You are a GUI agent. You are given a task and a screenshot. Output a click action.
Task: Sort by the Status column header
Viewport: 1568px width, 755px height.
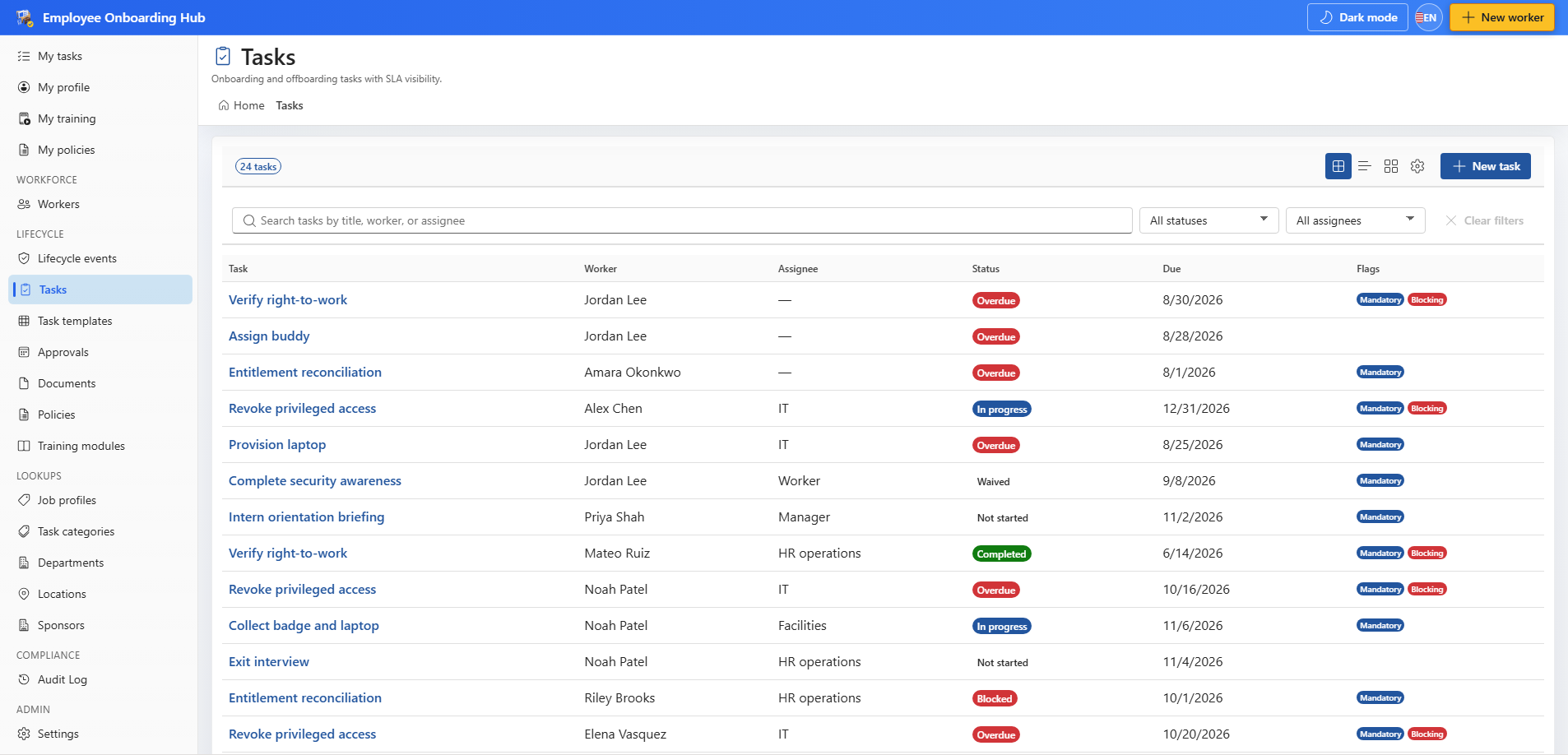pyautogui.click(x=986, y=269)
